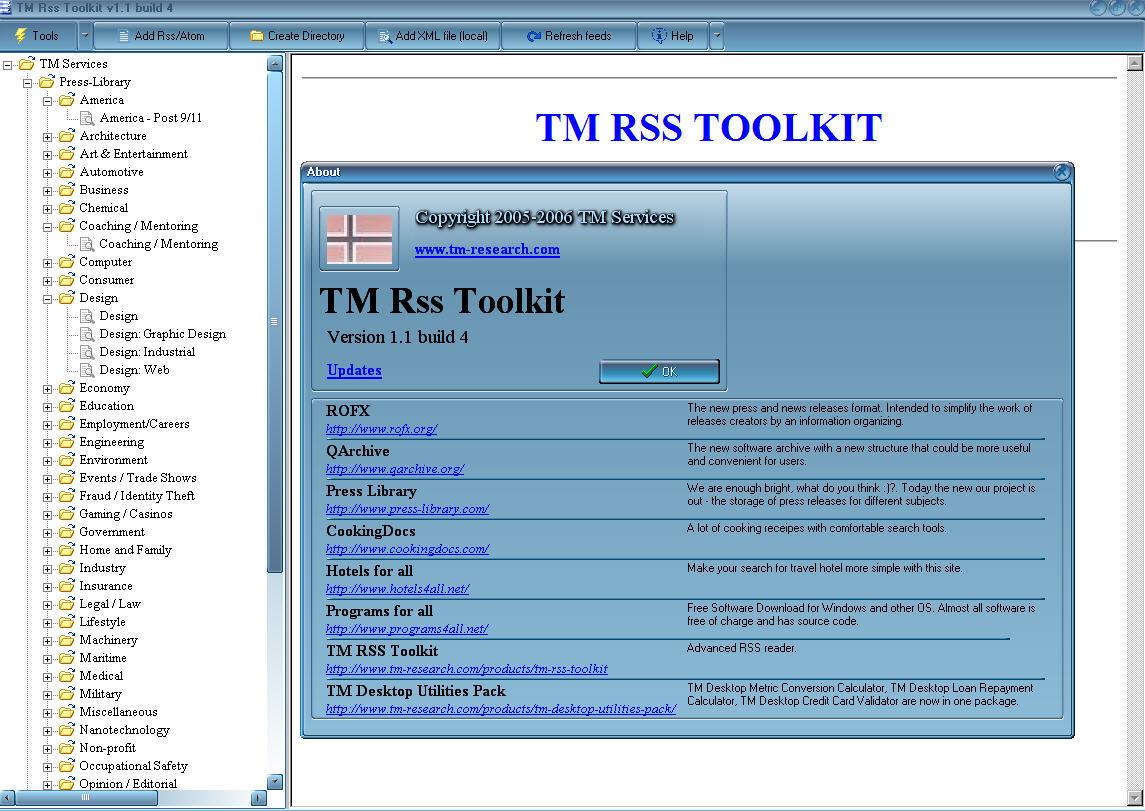
Task: Click the Design: Graphic Design feed icon
Action: coord(87,334)
